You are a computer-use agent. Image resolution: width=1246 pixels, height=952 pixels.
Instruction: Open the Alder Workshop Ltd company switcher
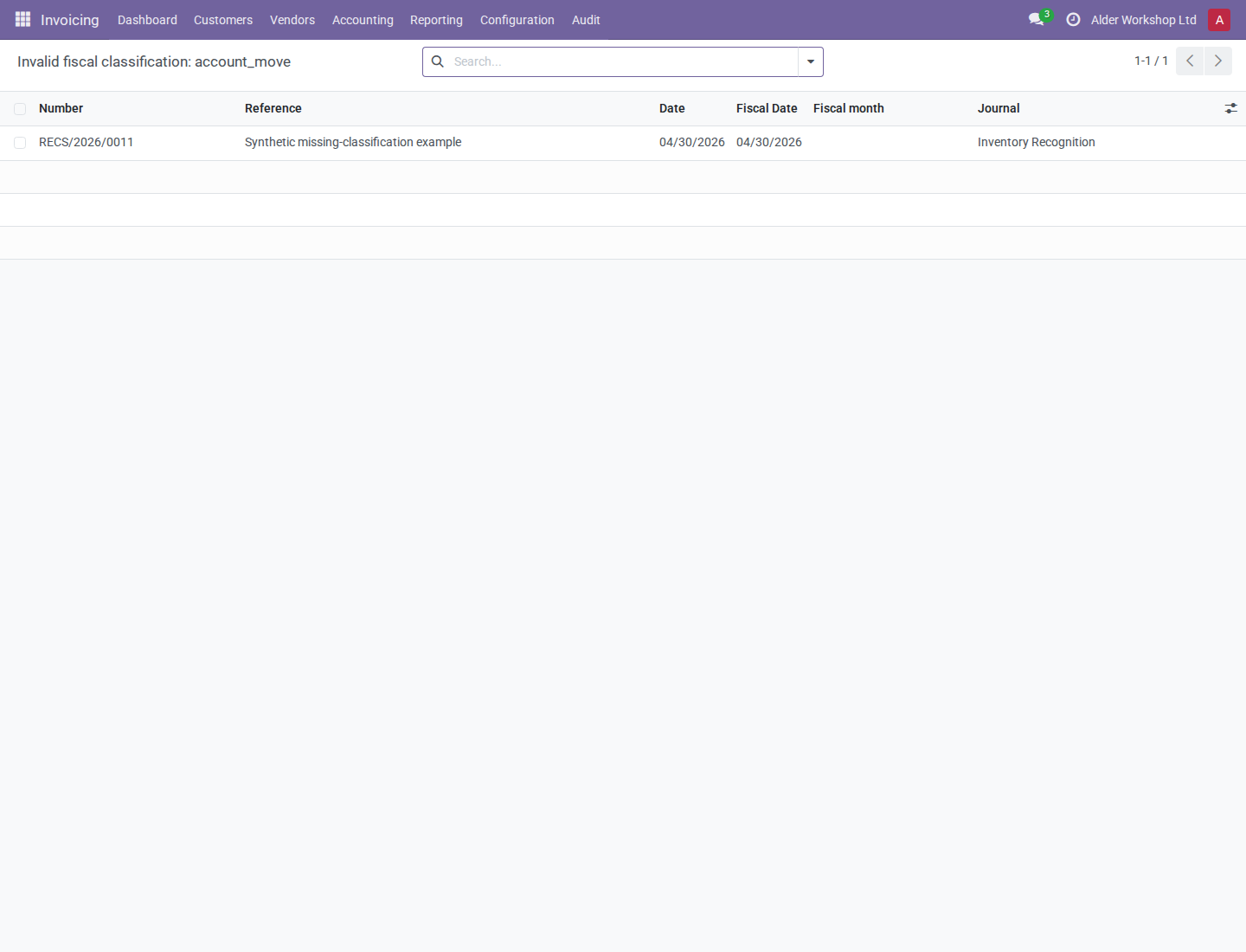1143,20
